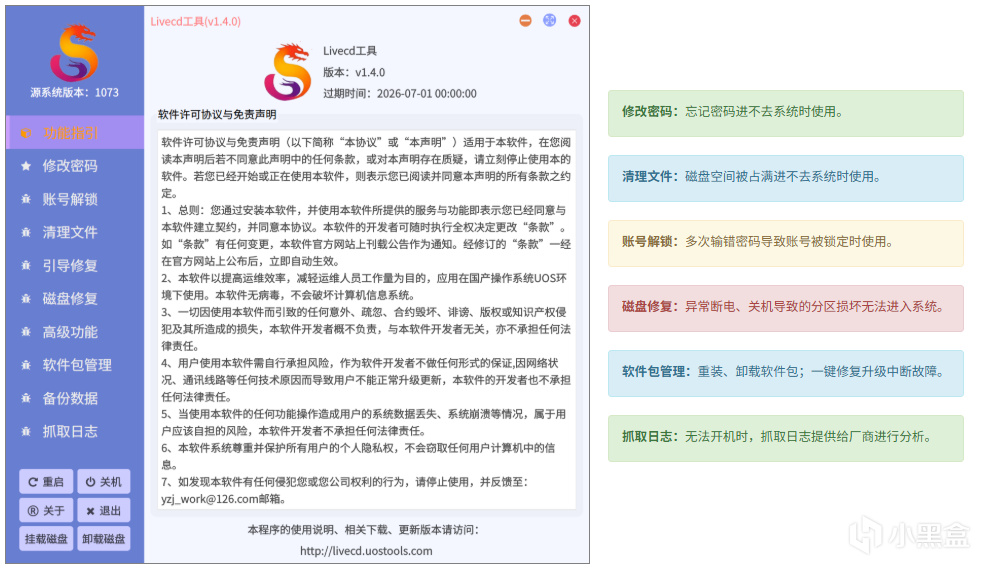Click the icon next to 高级功能

click(x=26, y=331)
